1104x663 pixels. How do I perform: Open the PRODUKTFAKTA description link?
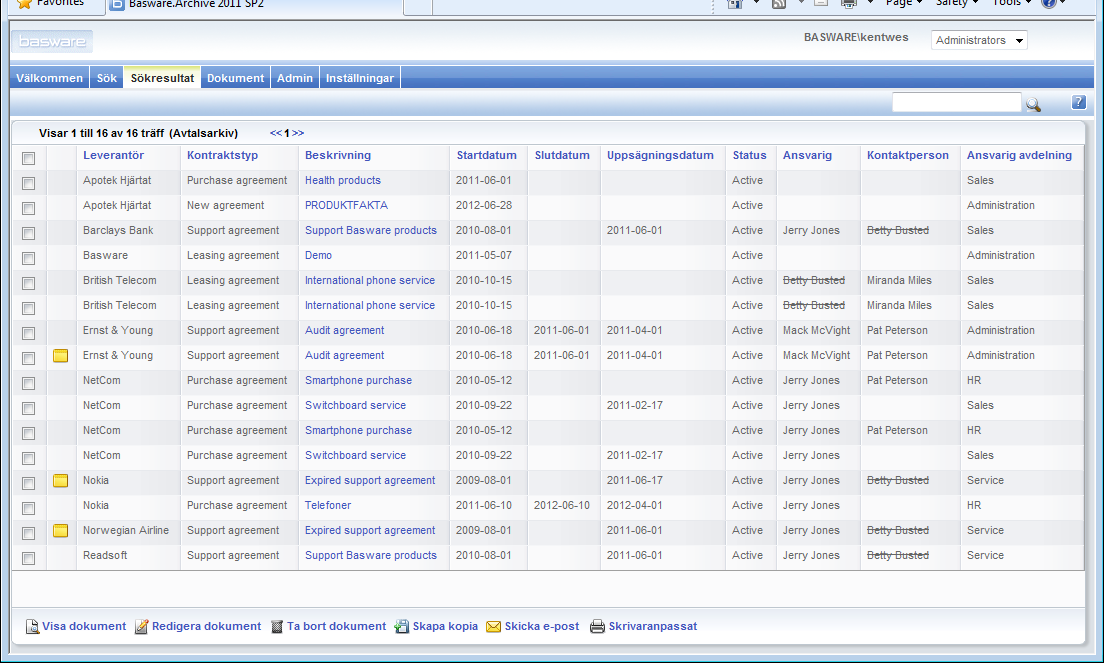click(346, 206)
